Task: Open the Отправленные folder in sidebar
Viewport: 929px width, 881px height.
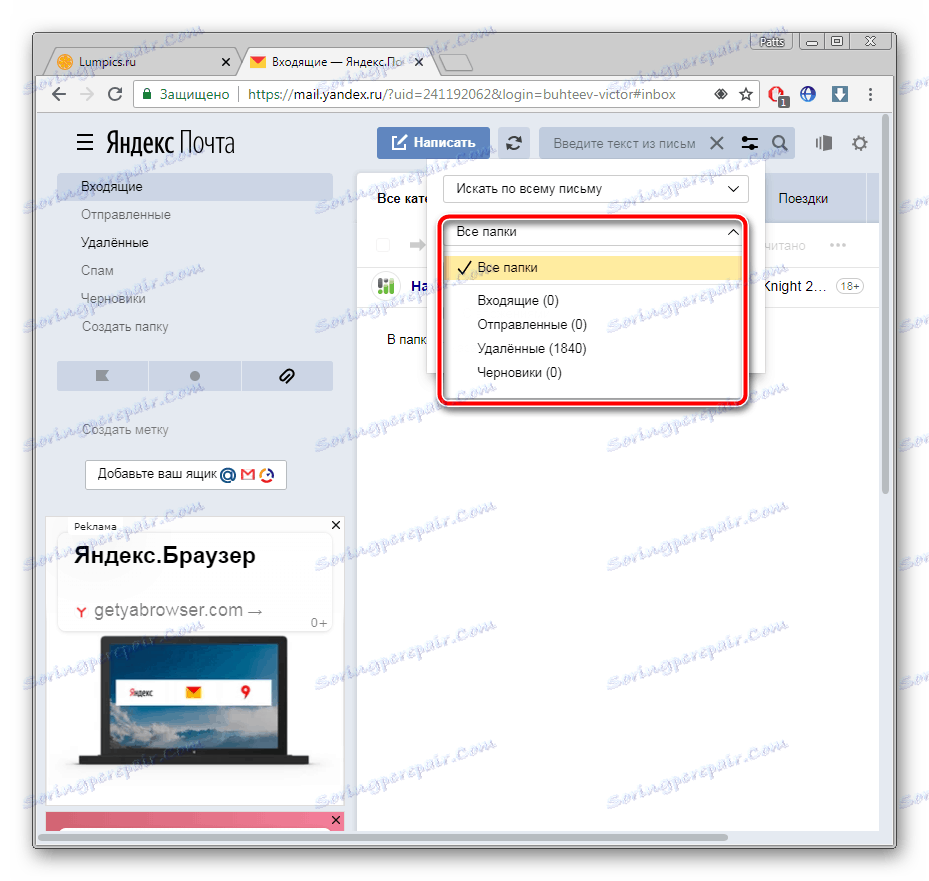Action: [126, 214]
